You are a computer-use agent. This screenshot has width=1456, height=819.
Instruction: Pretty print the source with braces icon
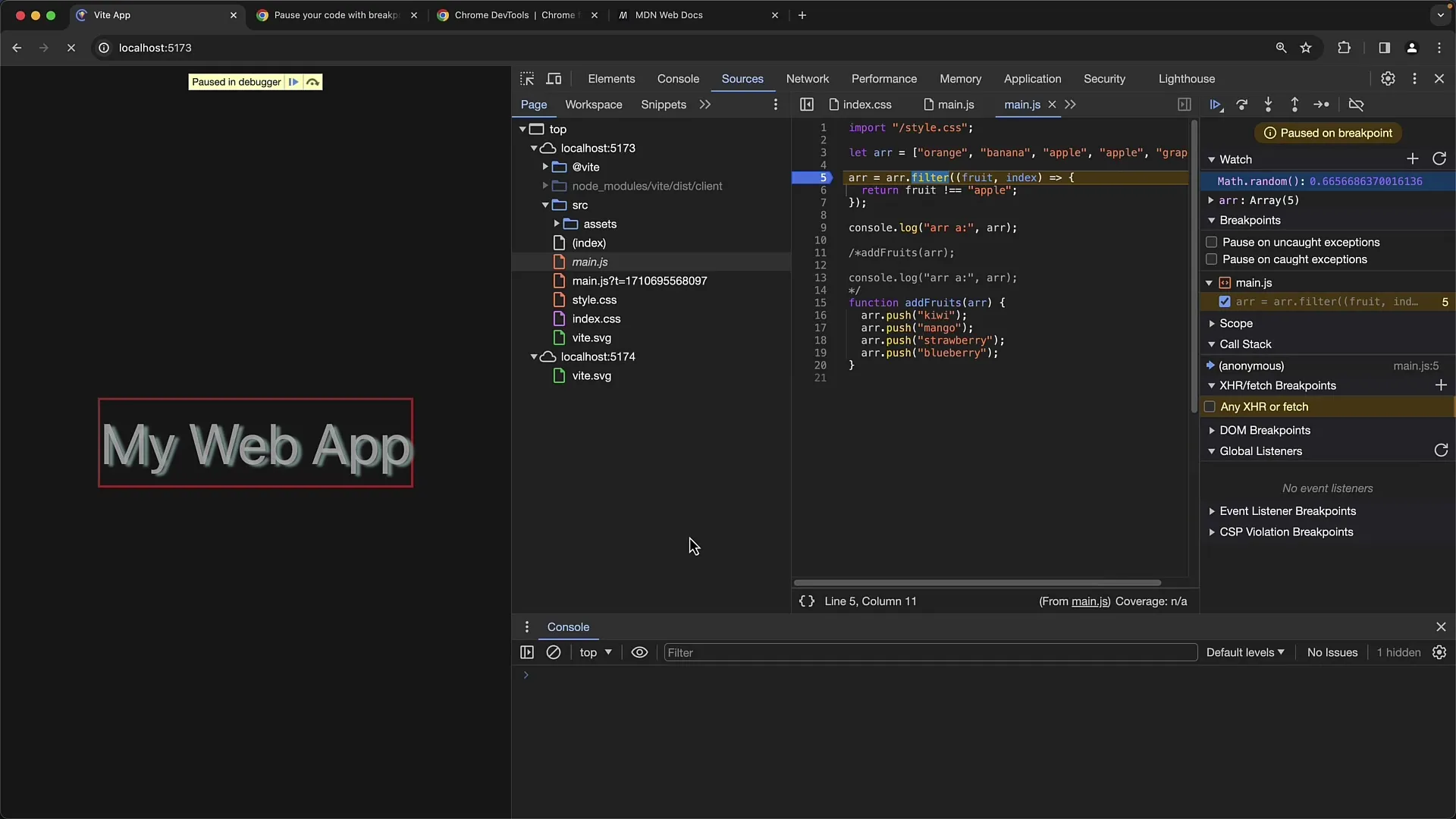pyautogui.click(x=807, y=601)
